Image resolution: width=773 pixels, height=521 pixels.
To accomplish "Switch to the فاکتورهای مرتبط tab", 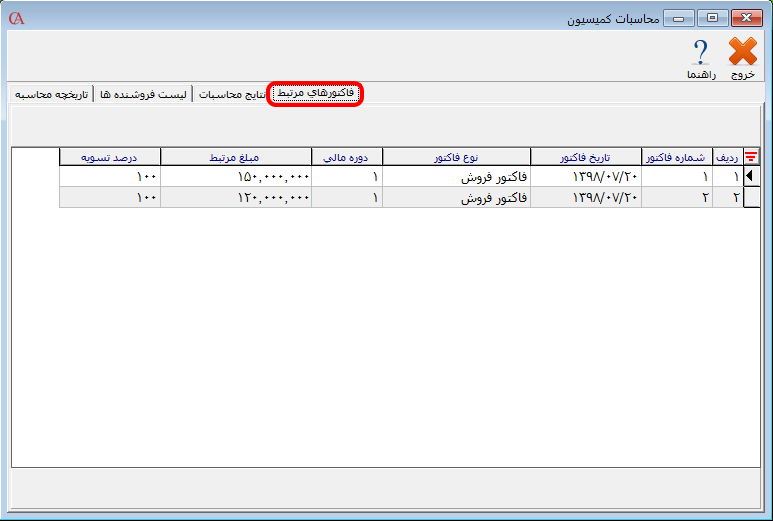I will pos(314,94).
